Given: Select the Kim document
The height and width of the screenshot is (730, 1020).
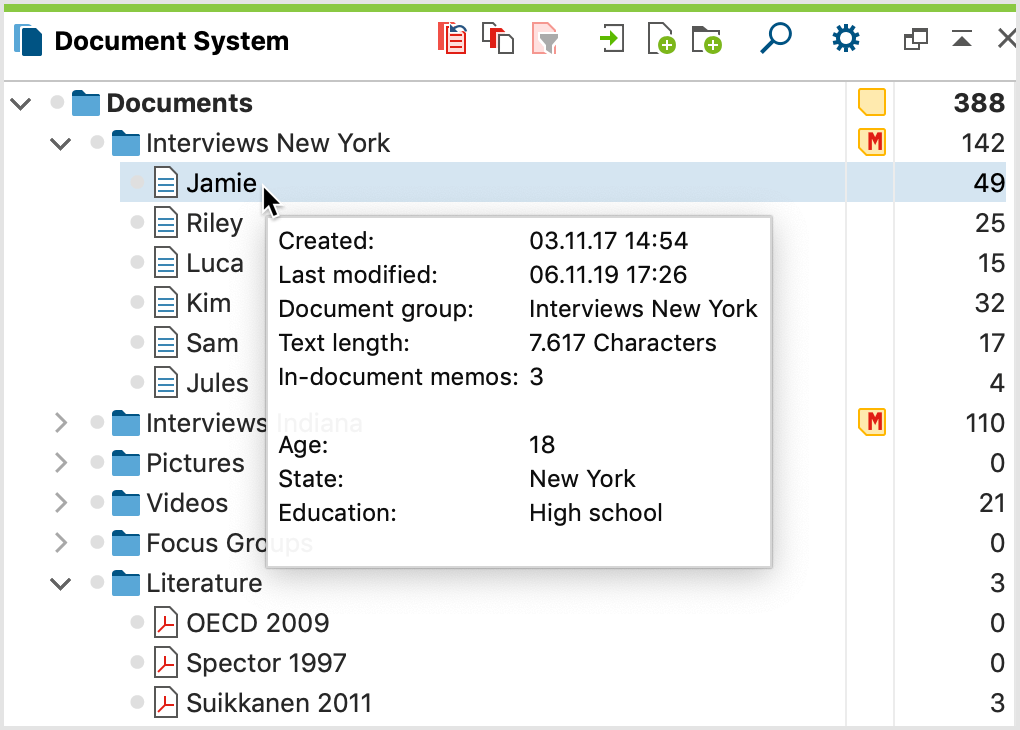Looking at the screenshot, I should coord(208,303).
